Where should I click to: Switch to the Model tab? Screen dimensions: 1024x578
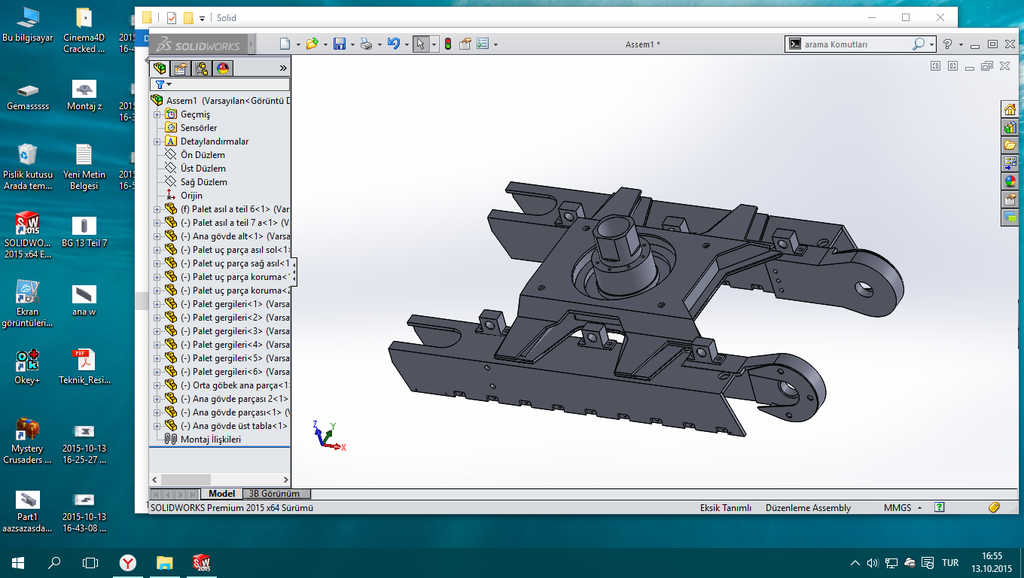pyautogui.click(x=221, y=494)
